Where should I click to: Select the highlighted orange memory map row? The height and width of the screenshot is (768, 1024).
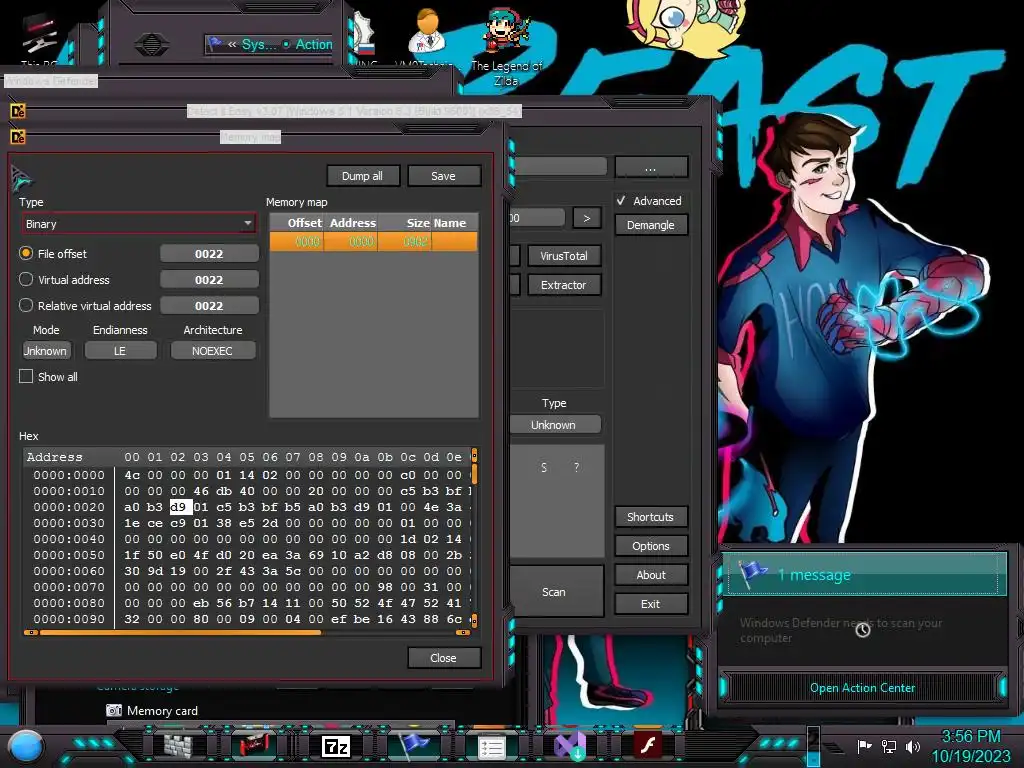(374, 242)
